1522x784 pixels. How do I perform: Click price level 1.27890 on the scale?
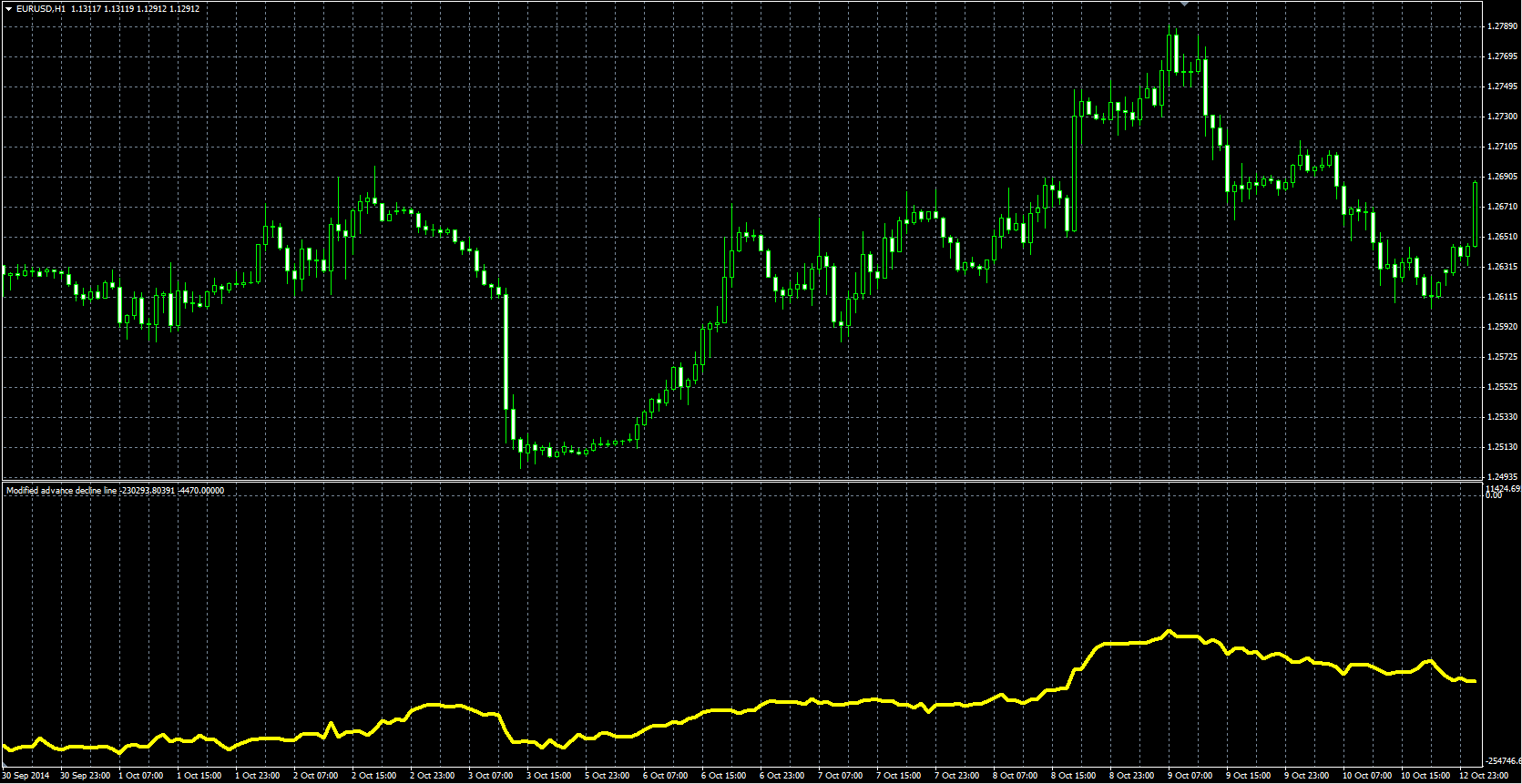1502,26
